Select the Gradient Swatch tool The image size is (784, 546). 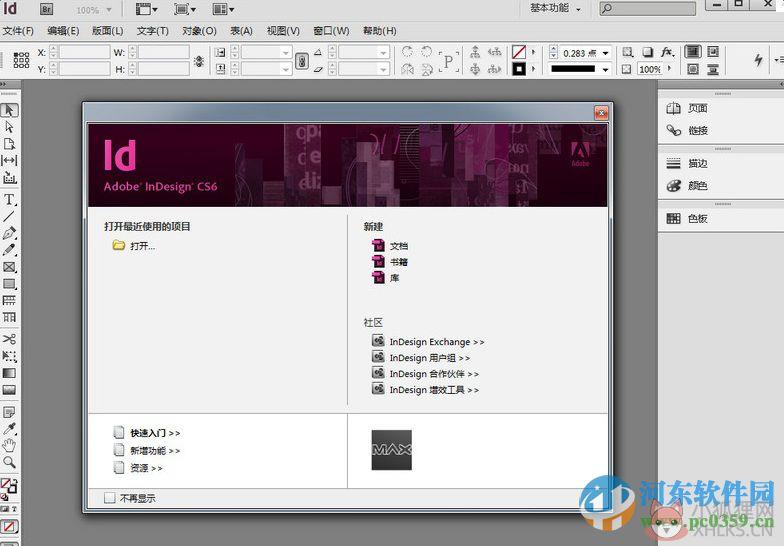tap(9, 373)
